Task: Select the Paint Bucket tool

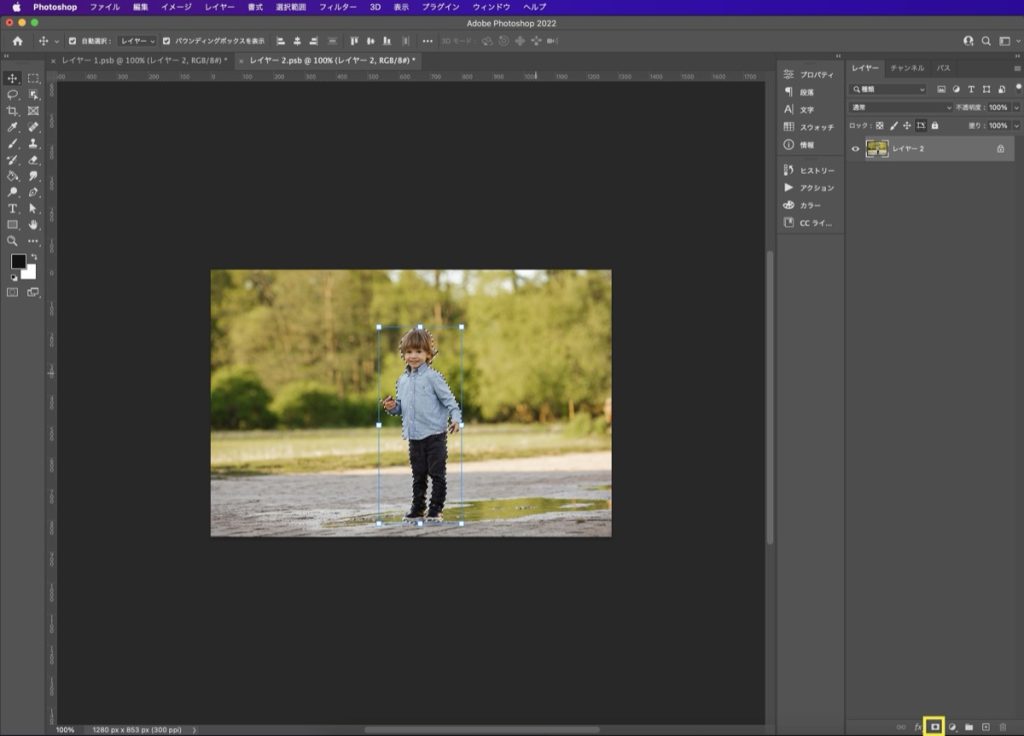Action: [x=12, y=176]
